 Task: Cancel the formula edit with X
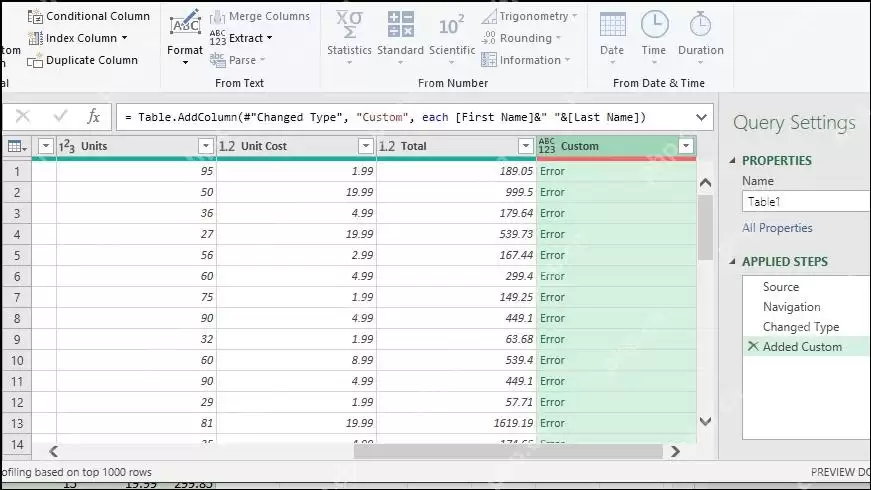tap(23, 116)
